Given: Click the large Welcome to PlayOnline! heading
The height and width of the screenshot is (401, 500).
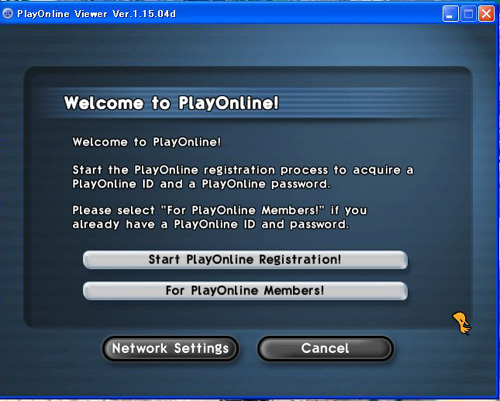Looking at the screenshot, I should pyautogui.click(x=171, y=103).
